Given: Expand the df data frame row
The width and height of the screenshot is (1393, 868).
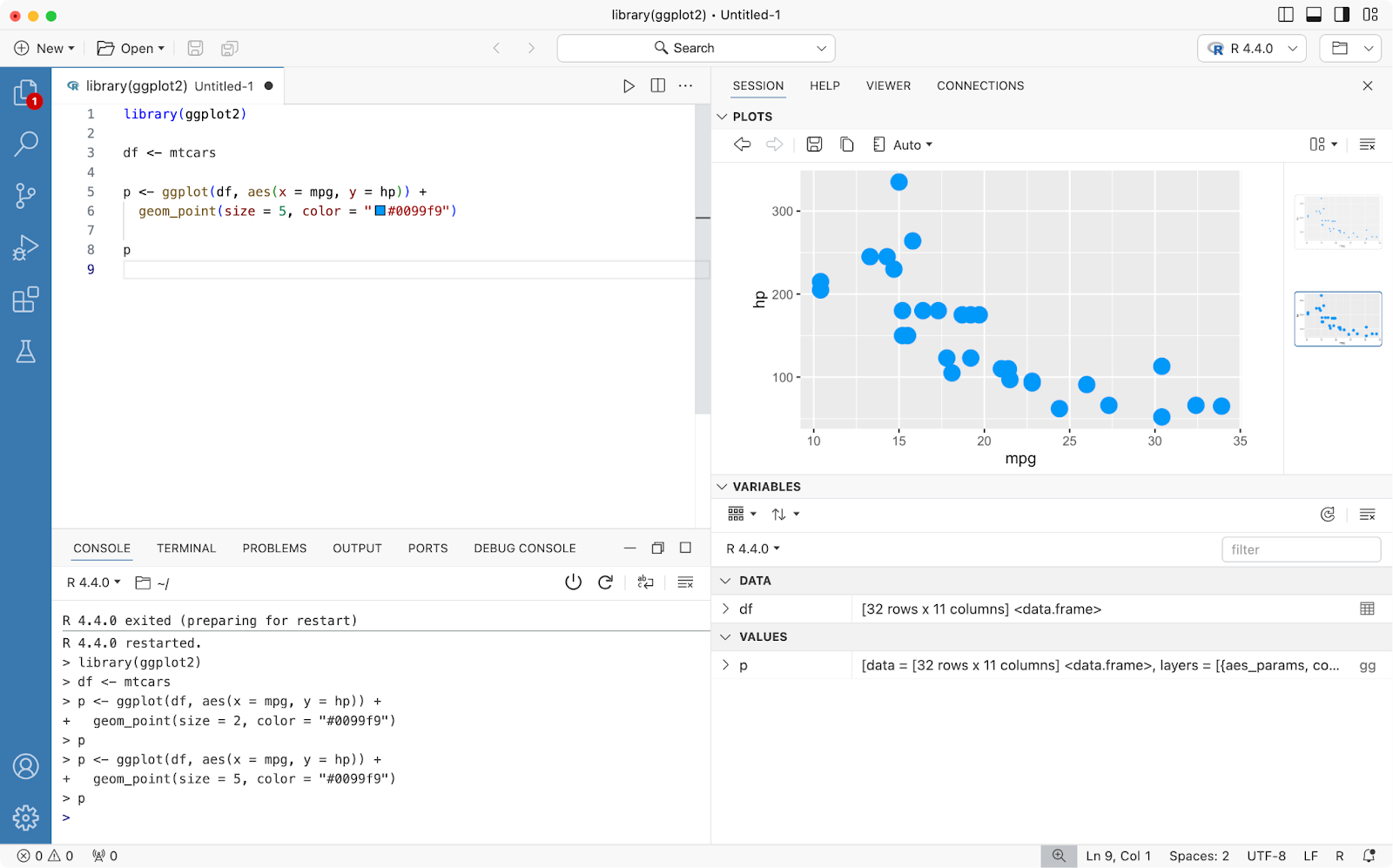Looking at the screenshot, I should click(726, 609).
